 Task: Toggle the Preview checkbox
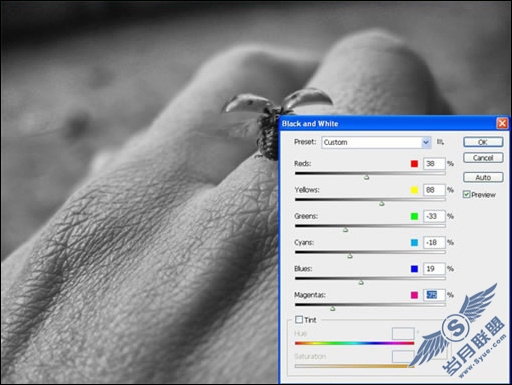tap(466, 194)
